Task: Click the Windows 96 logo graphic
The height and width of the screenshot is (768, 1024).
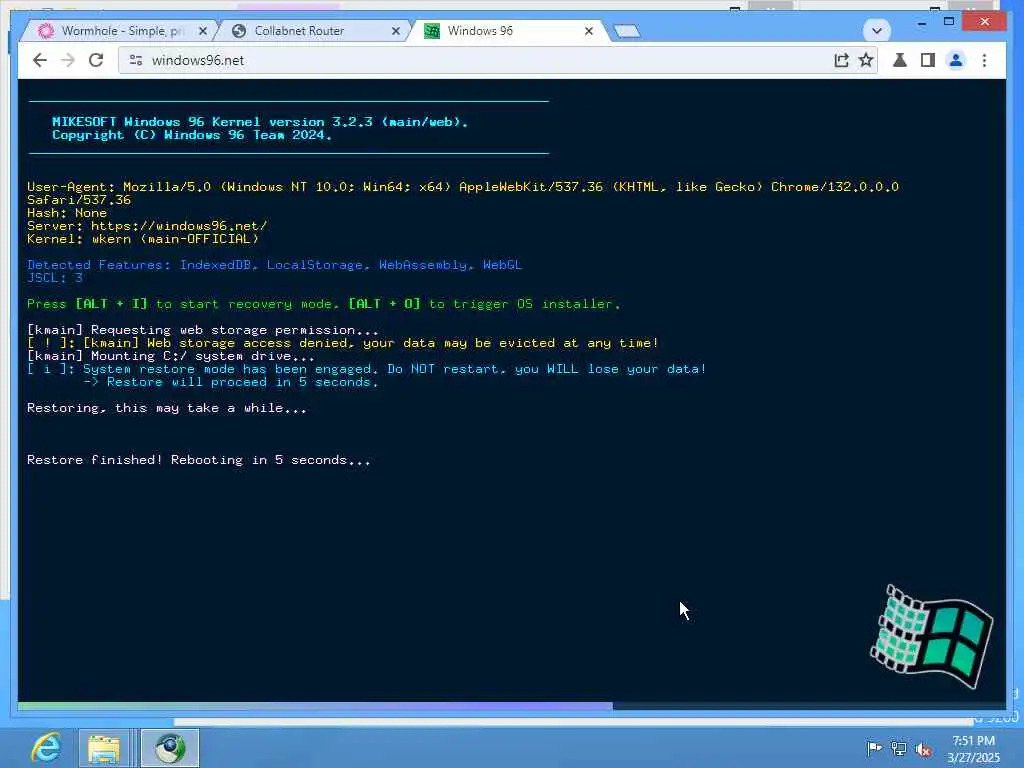Action: pyautogui.click(x=932, y=637)
